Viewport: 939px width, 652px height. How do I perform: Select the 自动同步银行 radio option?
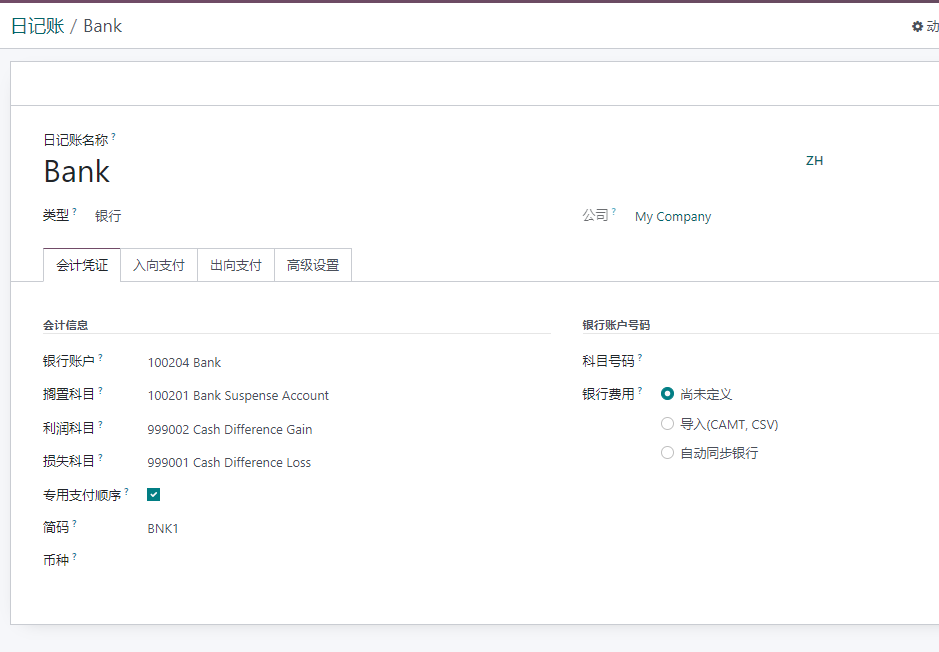(667, 453)
